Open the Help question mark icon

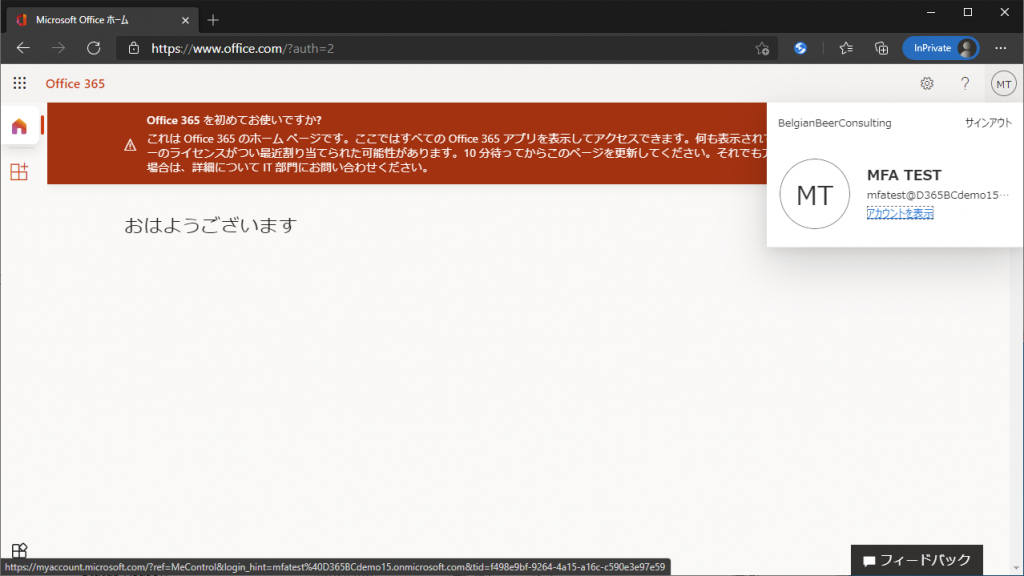tap(965, 84)
